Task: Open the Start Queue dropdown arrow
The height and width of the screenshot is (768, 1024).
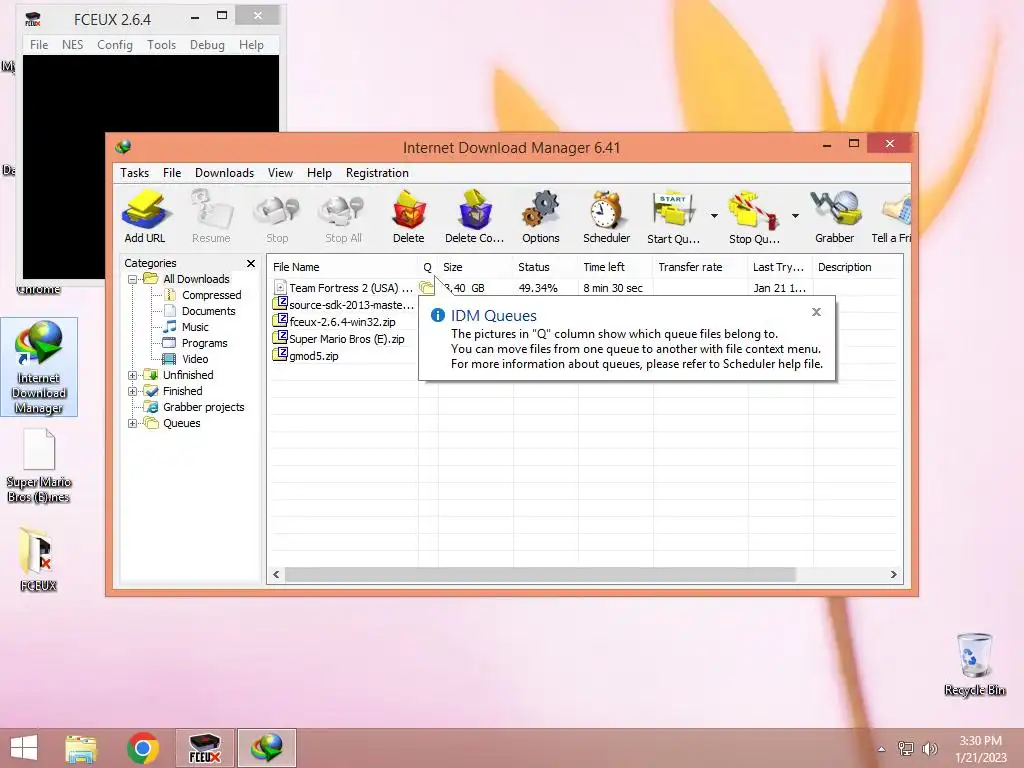Action: coord(714,216)
